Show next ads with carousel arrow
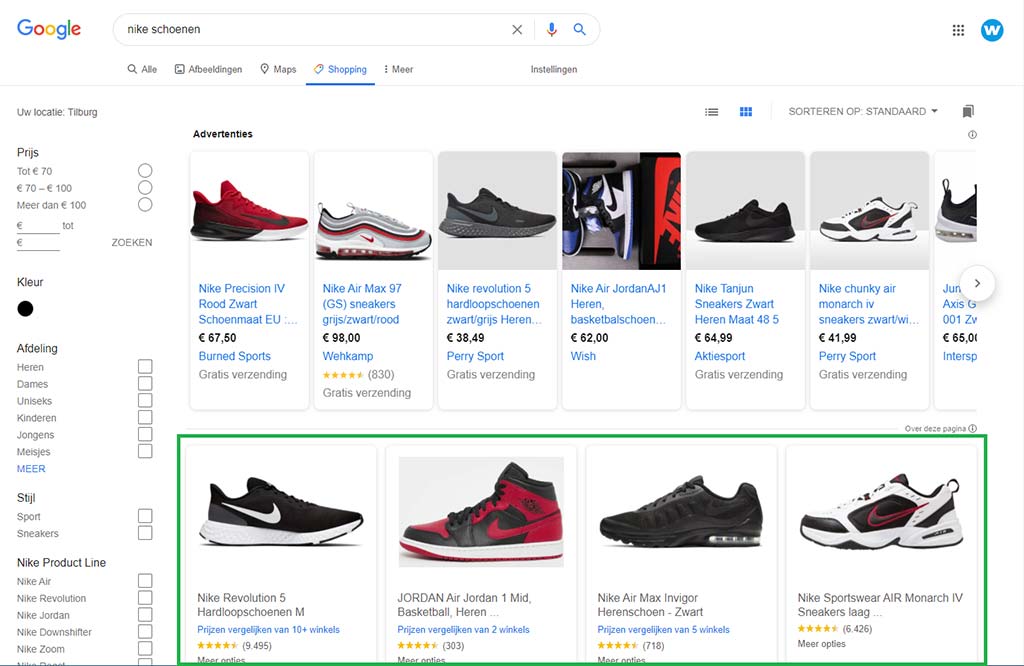 click(x=977, y=283)
